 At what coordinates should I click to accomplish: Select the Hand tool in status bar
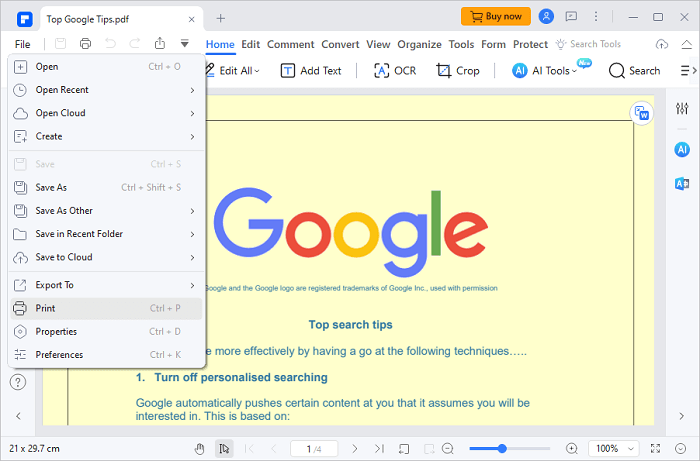200,449
